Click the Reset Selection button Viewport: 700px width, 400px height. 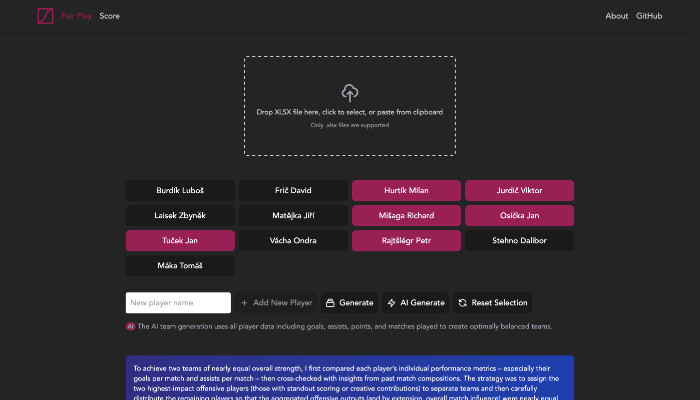pos(492,302)
